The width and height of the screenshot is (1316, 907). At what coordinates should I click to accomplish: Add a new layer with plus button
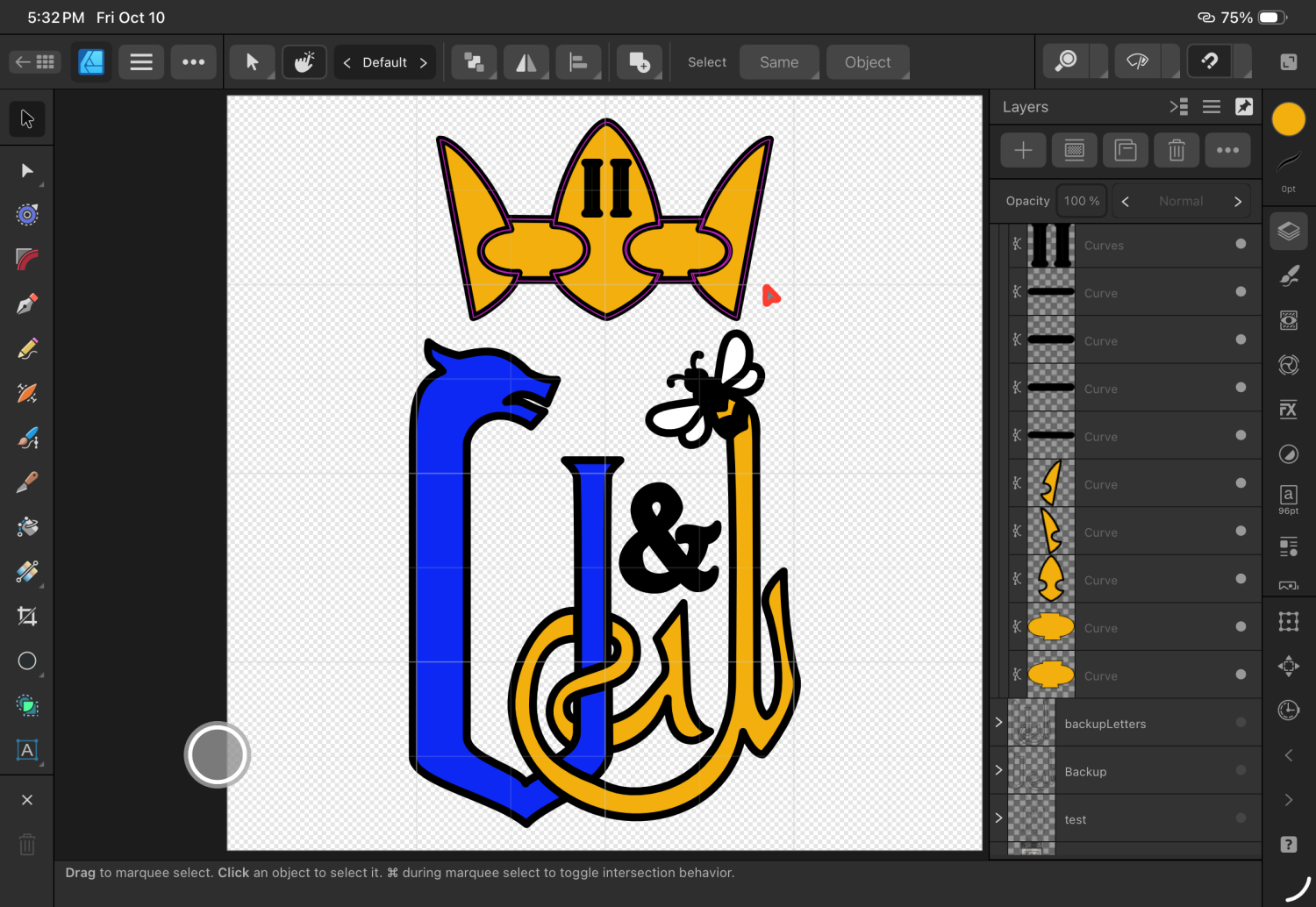1023,151
